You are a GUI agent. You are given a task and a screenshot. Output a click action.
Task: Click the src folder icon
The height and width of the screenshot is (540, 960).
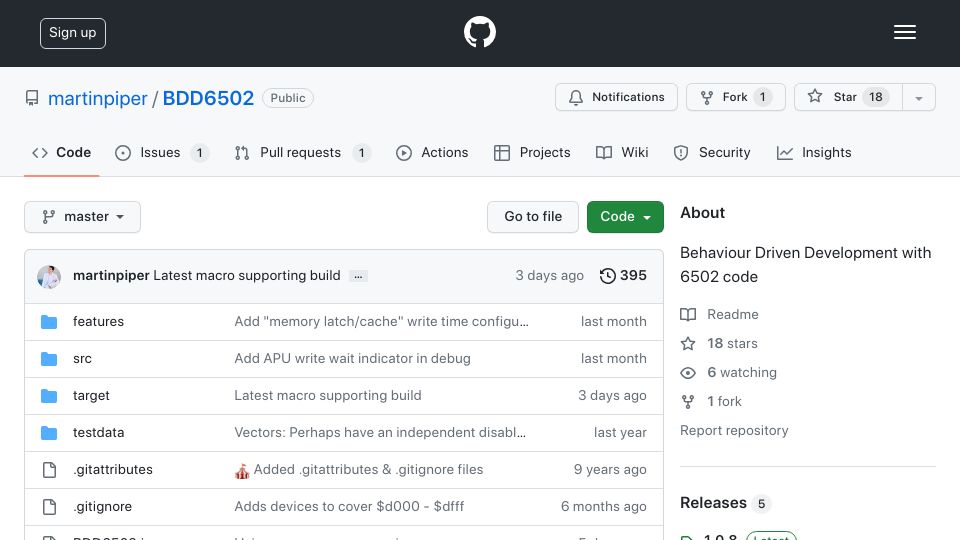(49, 359)
